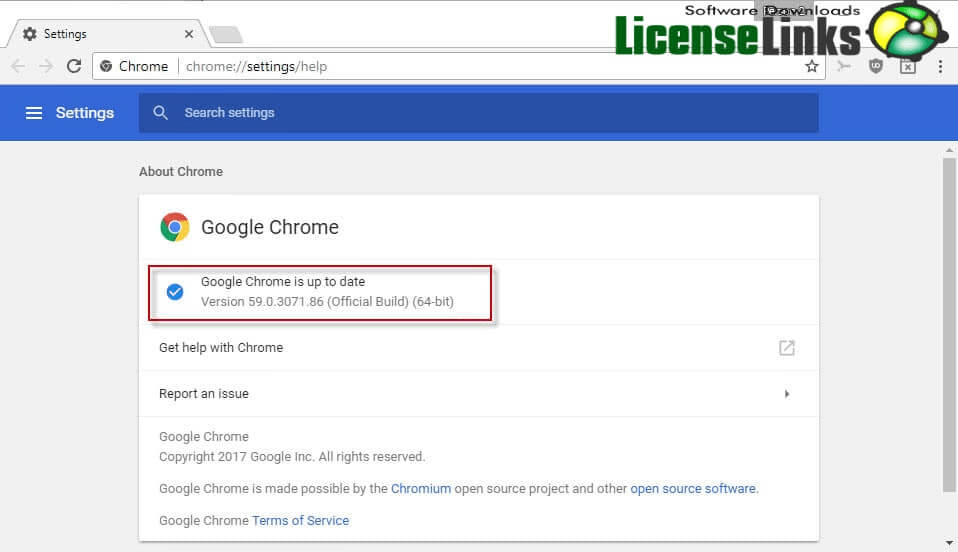Viewport: 958px width, 552px height.
Task: Click the magnifier icon in search settings
Action: pyautogui.click(x=160, y=112)
